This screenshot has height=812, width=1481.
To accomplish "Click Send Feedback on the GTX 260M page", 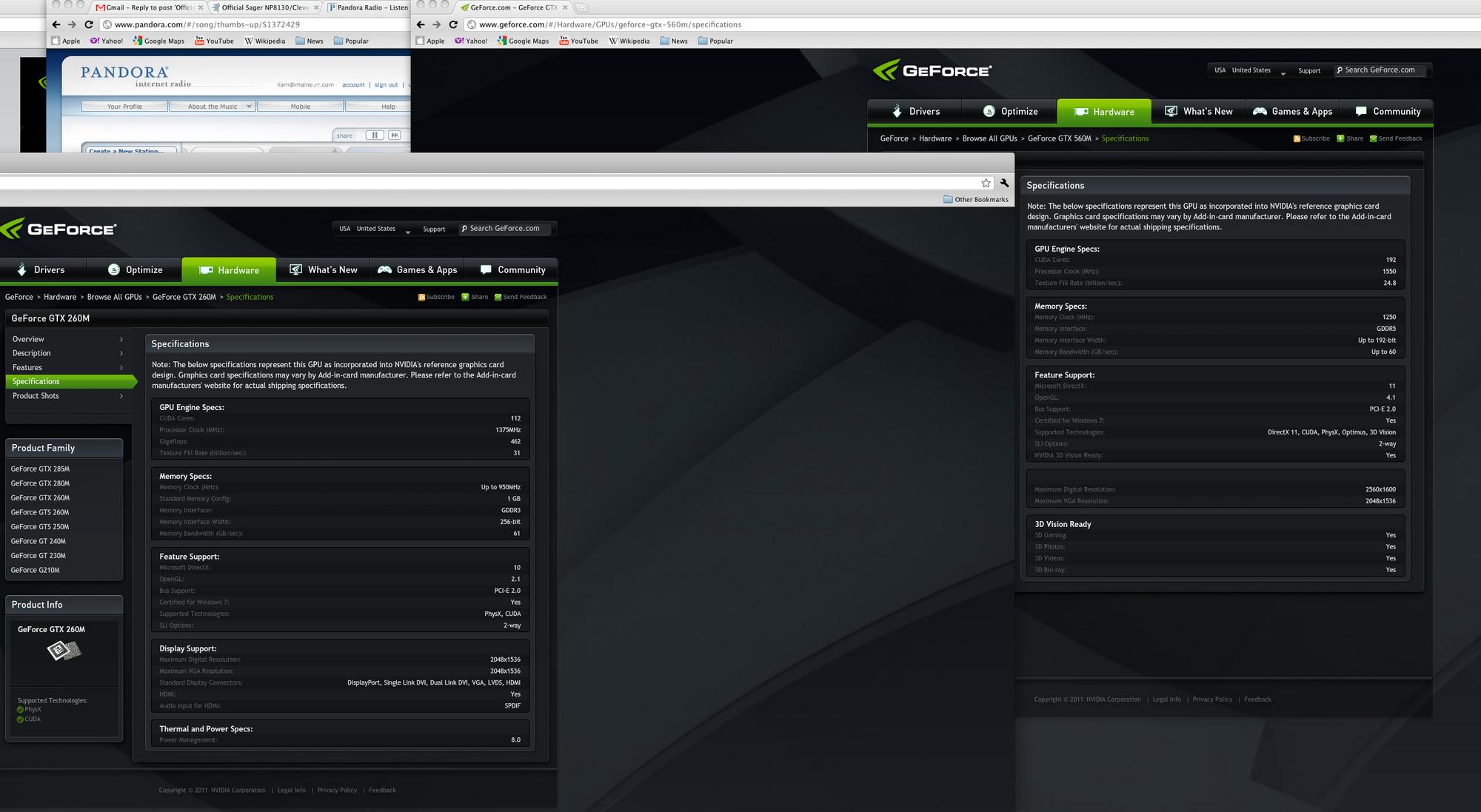I will [521, 297].
